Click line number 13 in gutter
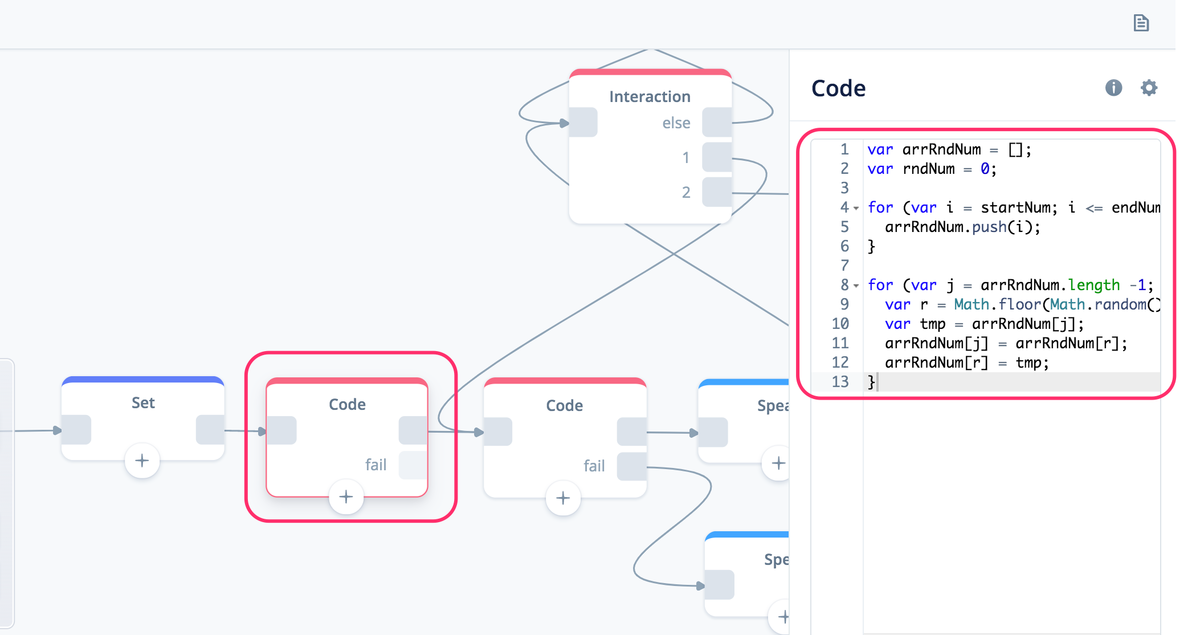 coord(840,382)
